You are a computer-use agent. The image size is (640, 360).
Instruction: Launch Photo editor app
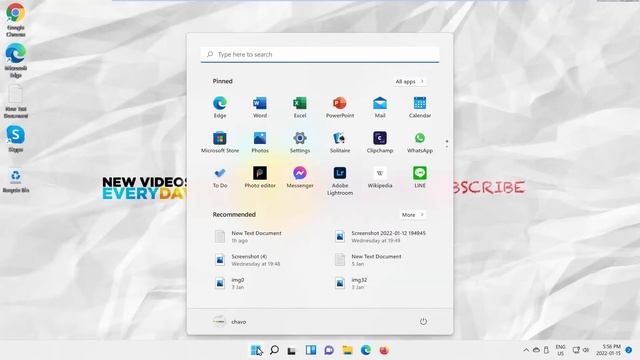pyautogui.click(x=260, y=177)
